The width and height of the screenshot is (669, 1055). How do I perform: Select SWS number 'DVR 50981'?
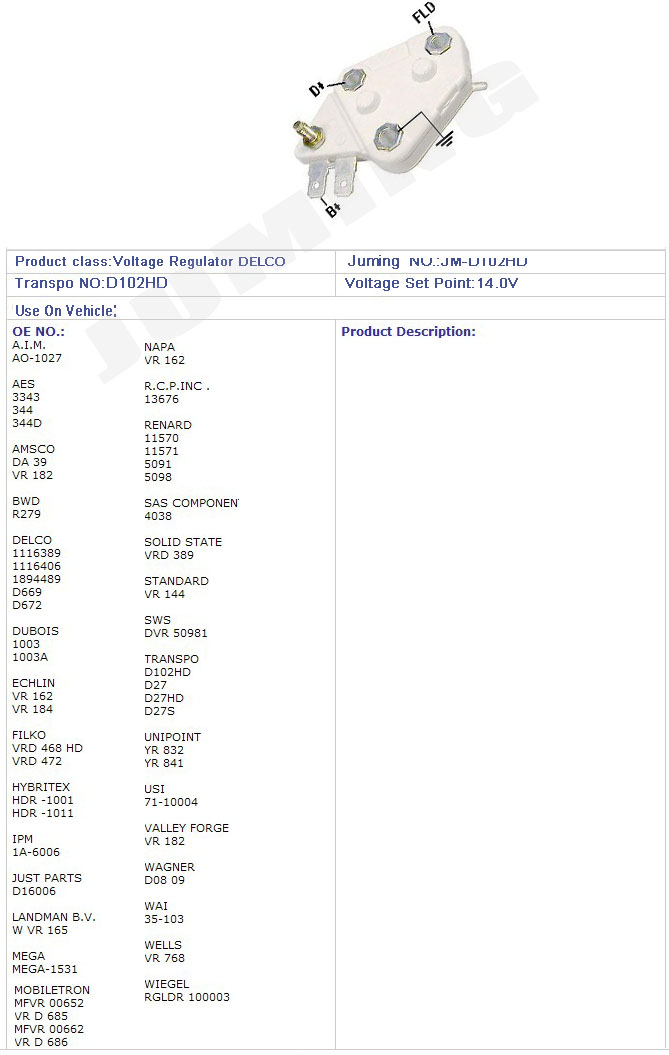click(176, 633)
